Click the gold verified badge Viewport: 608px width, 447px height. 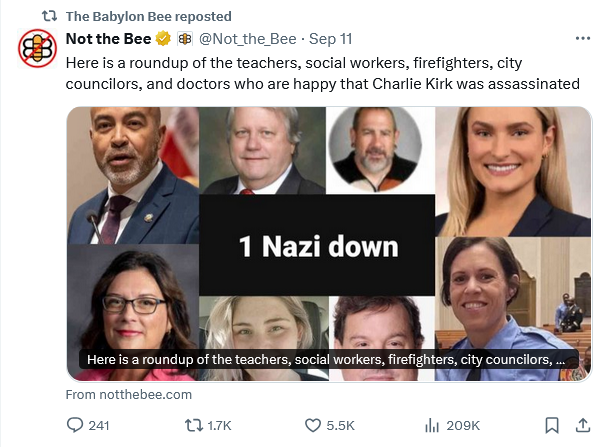(x=162, y=39)
